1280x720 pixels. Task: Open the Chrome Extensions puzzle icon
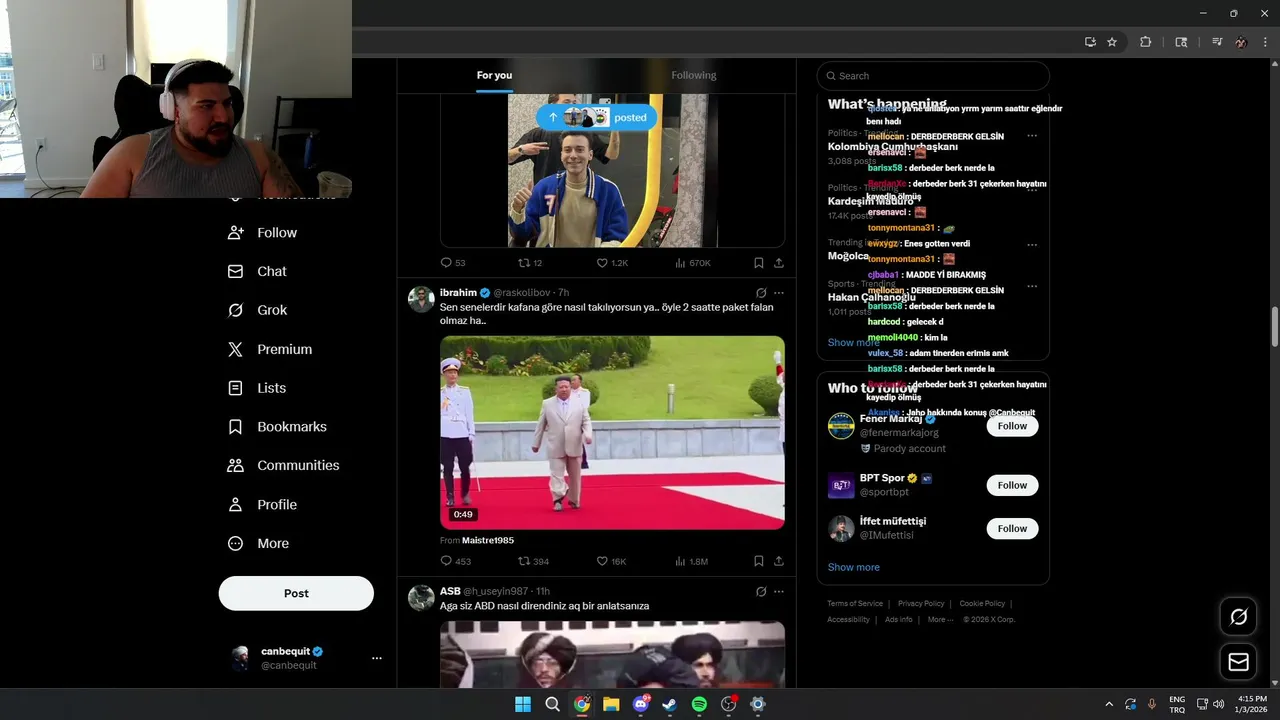click(x=1146, y=42)
